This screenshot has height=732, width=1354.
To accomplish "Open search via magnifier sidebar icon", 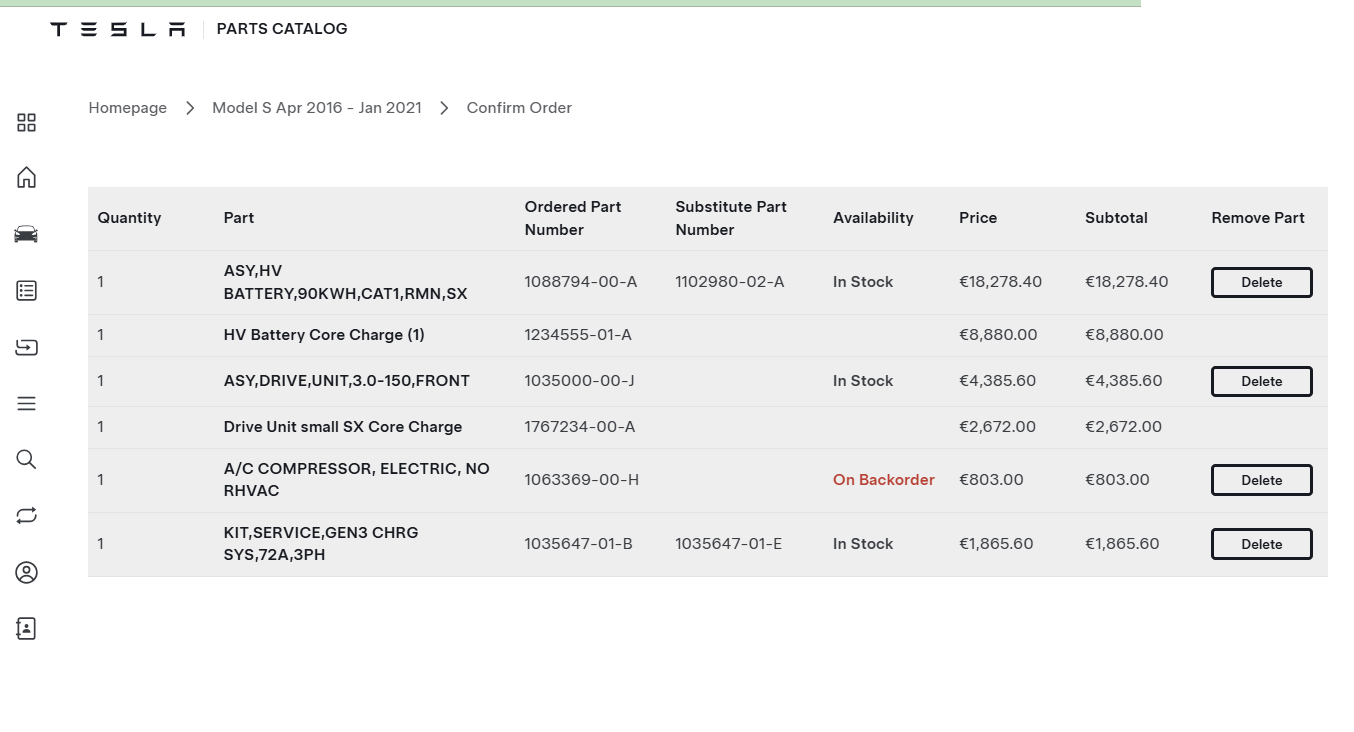I will [x=27, y=459].
